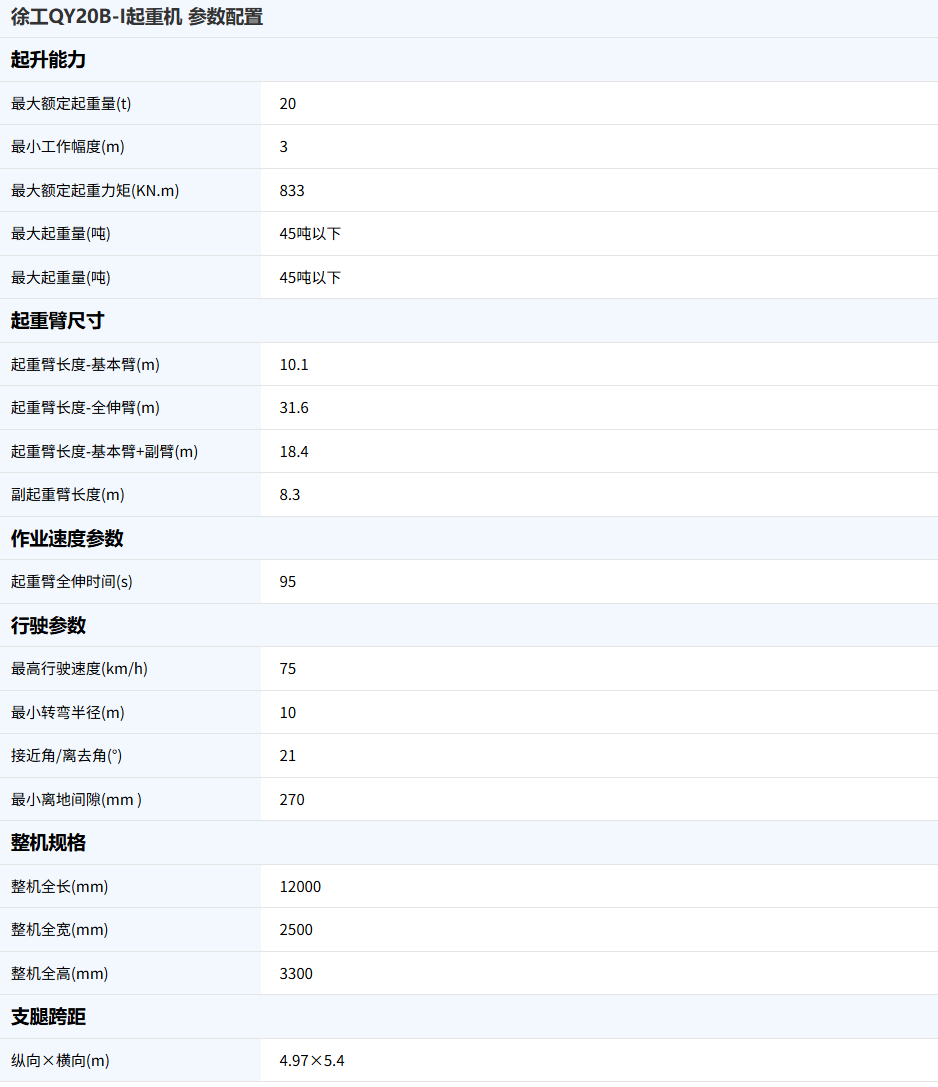
Task: Click the 最小转弯半径(m) label
Action: [68, 713]
